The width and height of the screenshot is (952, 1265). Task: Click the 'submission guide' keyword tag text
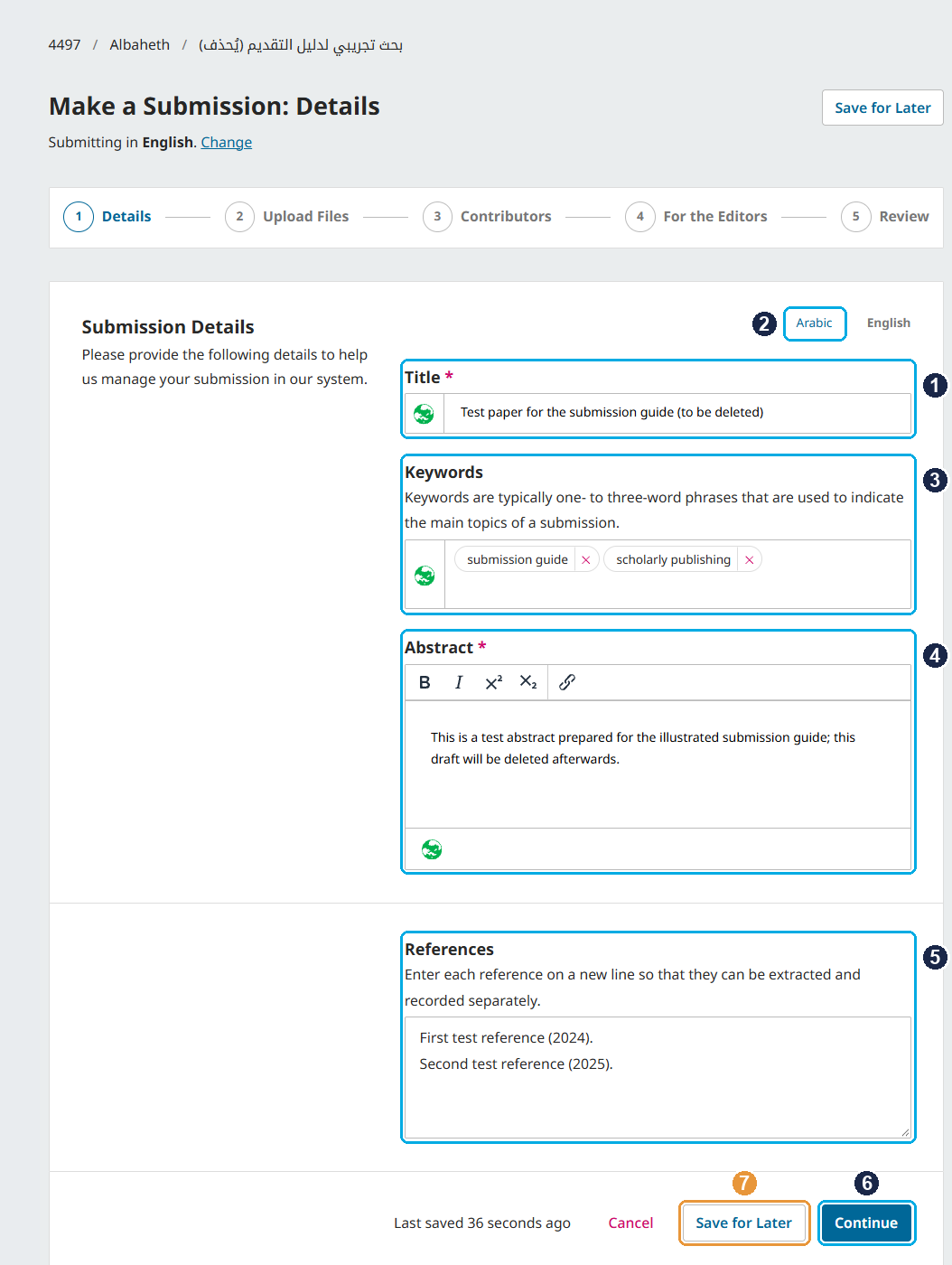click(518, 560)
